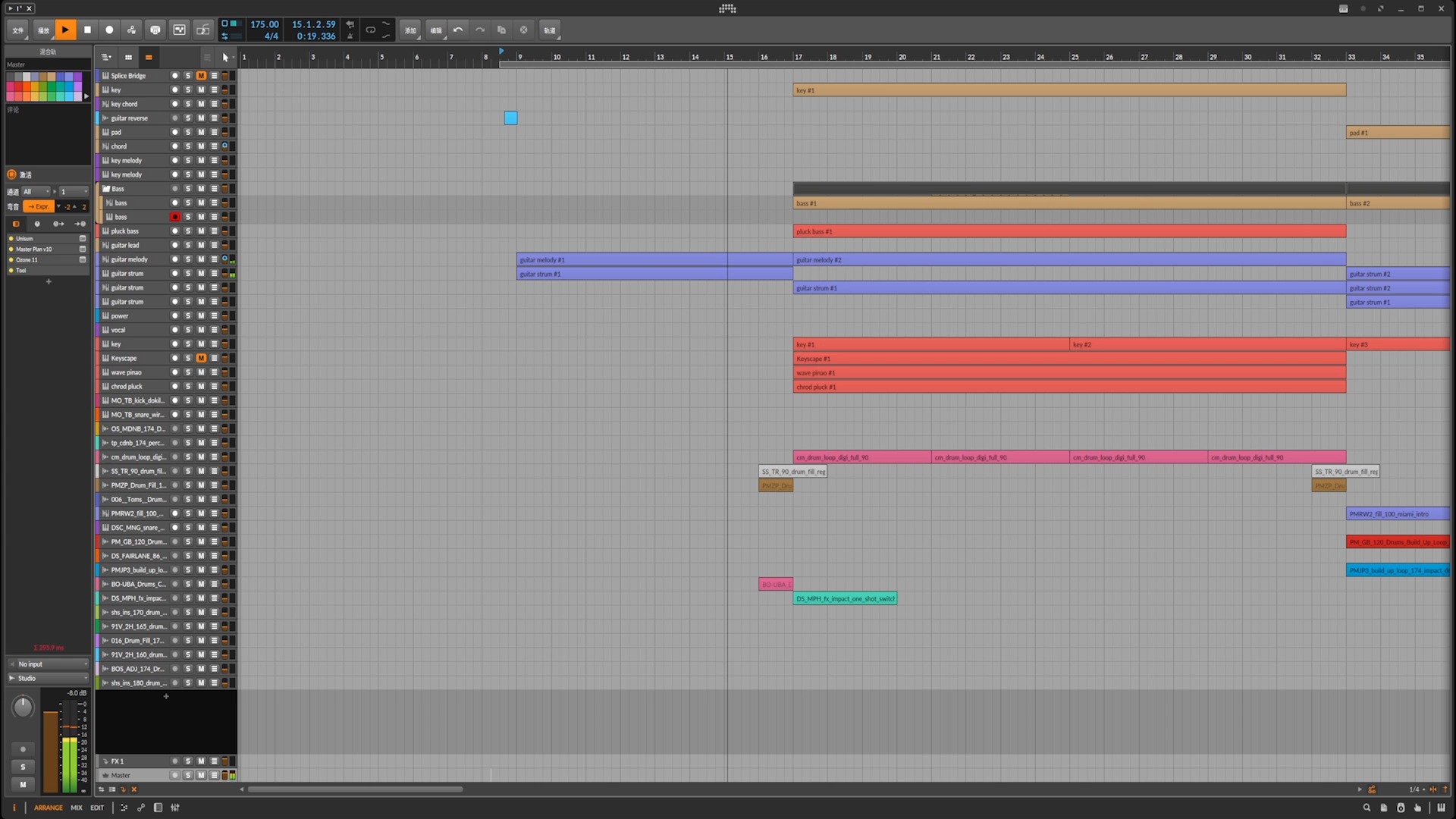The width and height of the screenshot is (1456, 819).
Task: Click the inspector record arm button
Action: [x=23, y=749]
